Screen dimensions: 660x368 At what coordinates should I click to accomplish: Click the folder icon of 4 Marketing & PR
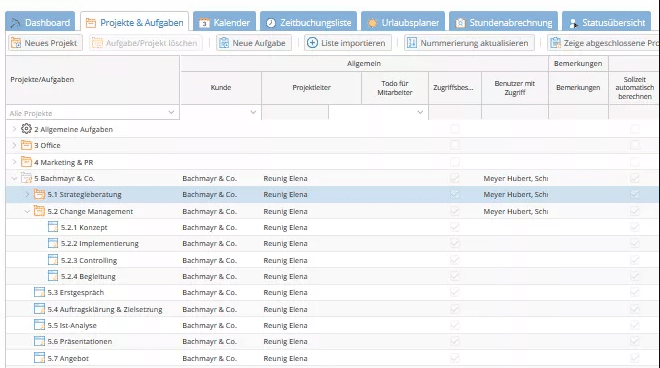click(27, 162)
